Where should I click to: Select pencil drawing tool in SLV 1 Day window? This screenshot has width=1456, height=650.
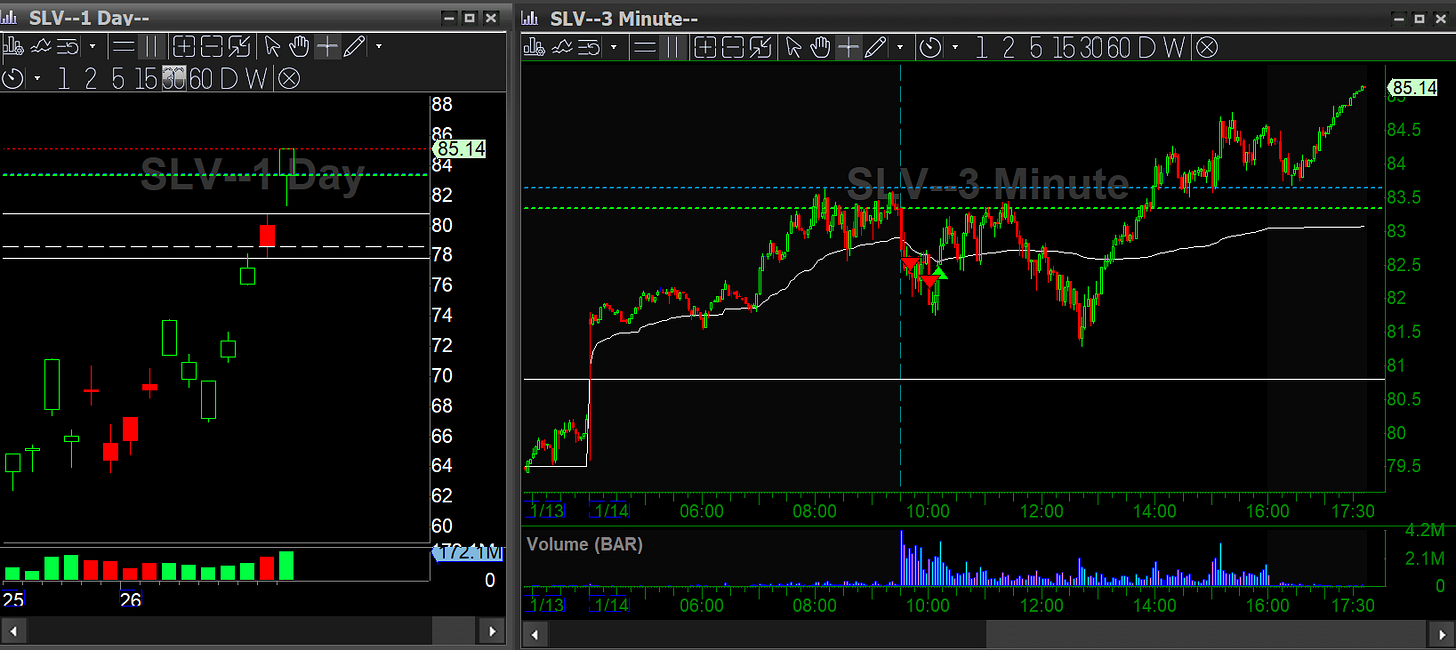pyautogui.click(x=353, y=46)
